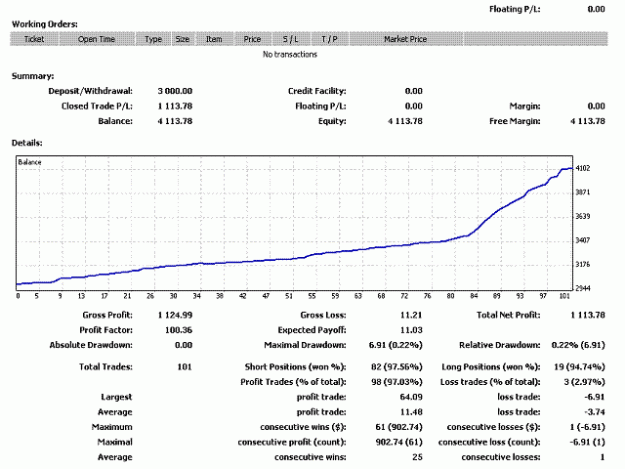Viewport: 625px width, 469px height.
Task: Select the Expected Payoff value 11.03
Action: pos(411,330)
